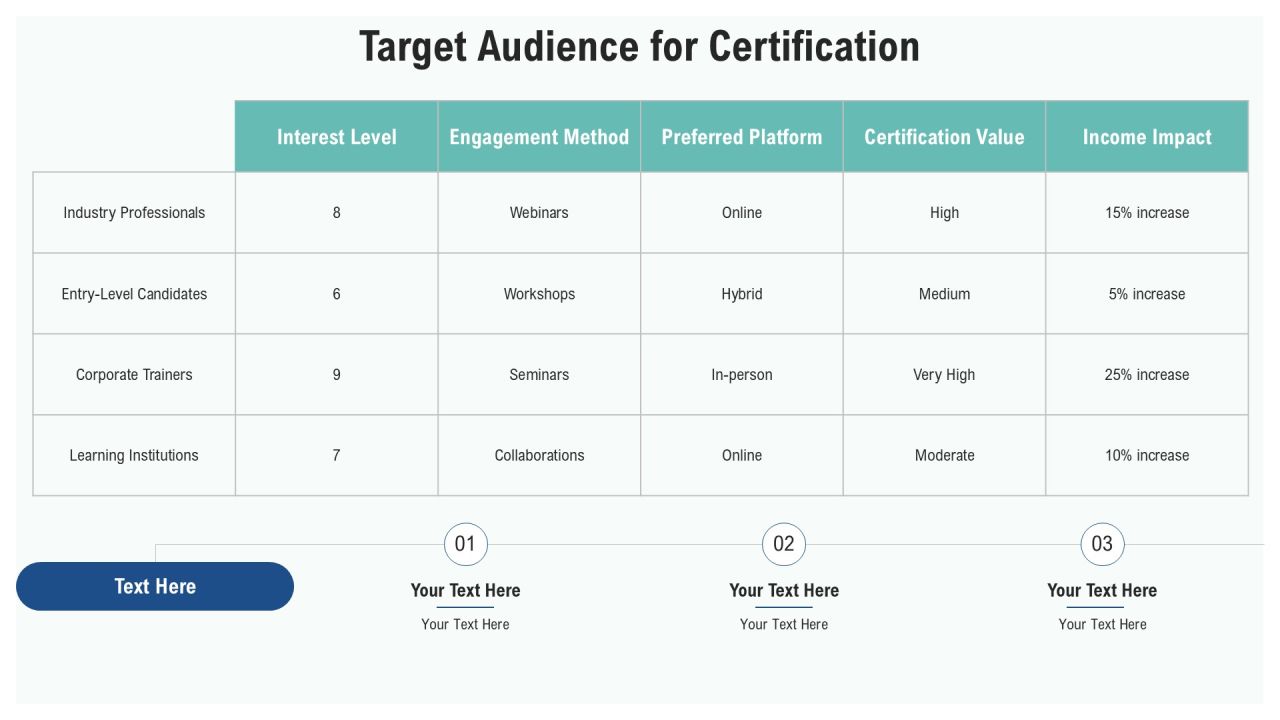This screenshot has width=1280, height=720.
Task: Click the 'Learning Institutions' row label
Action: click(134, 455)
